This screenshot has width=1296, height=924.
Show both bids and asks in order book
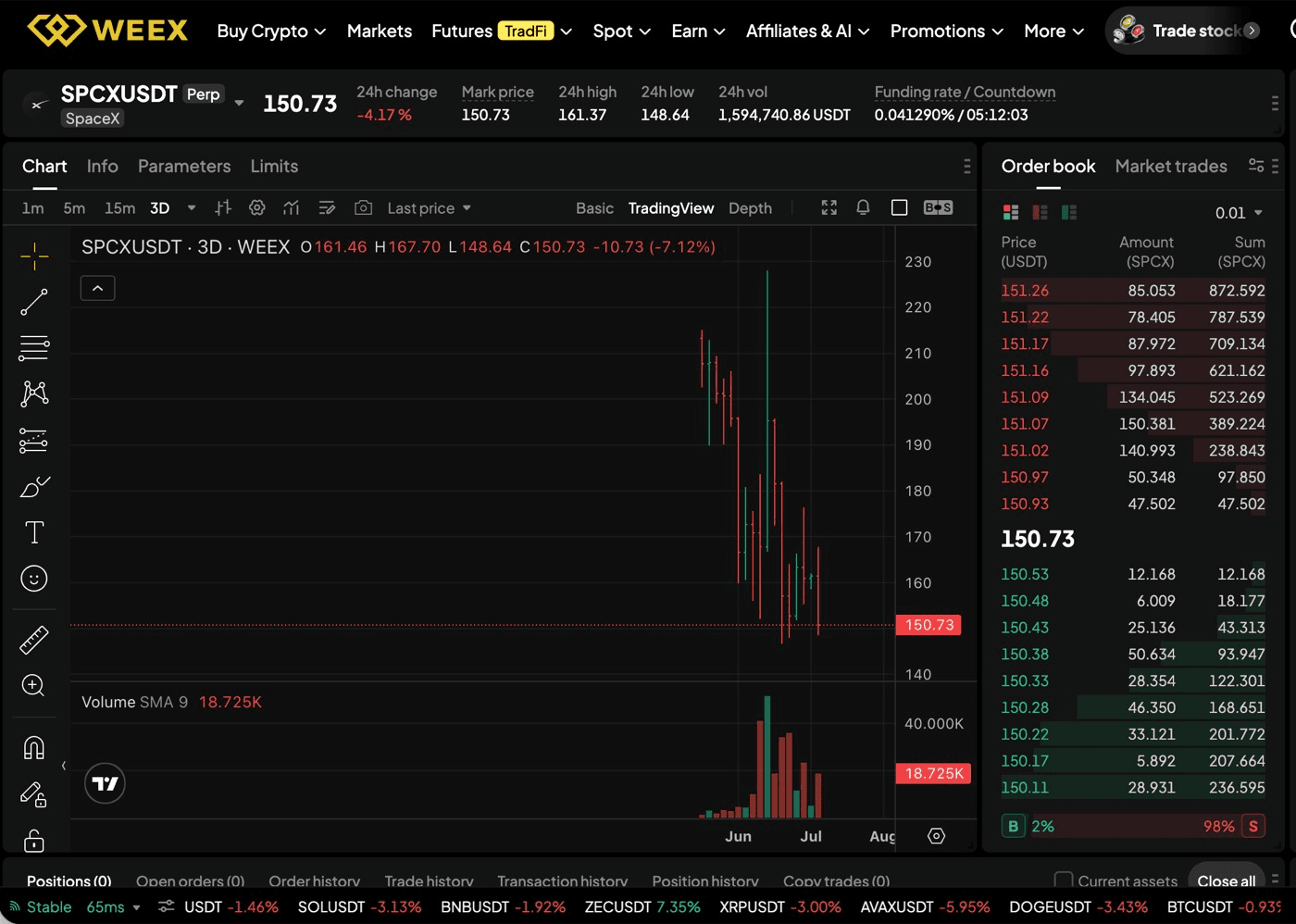(1011, 213)
